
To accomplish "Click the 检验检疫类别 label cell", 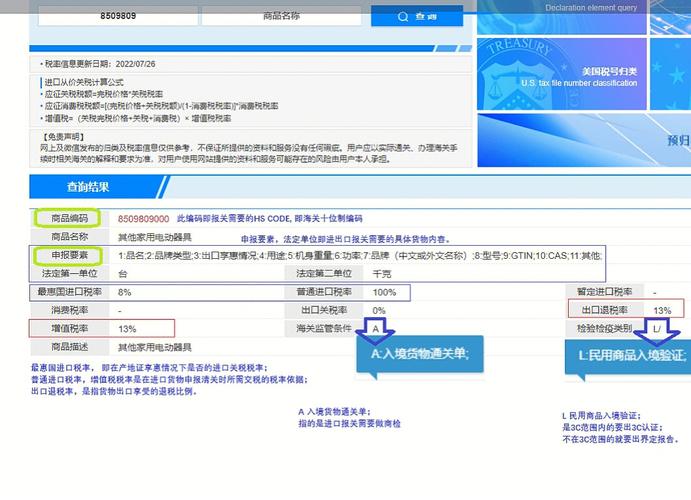I will coord(604,329).
